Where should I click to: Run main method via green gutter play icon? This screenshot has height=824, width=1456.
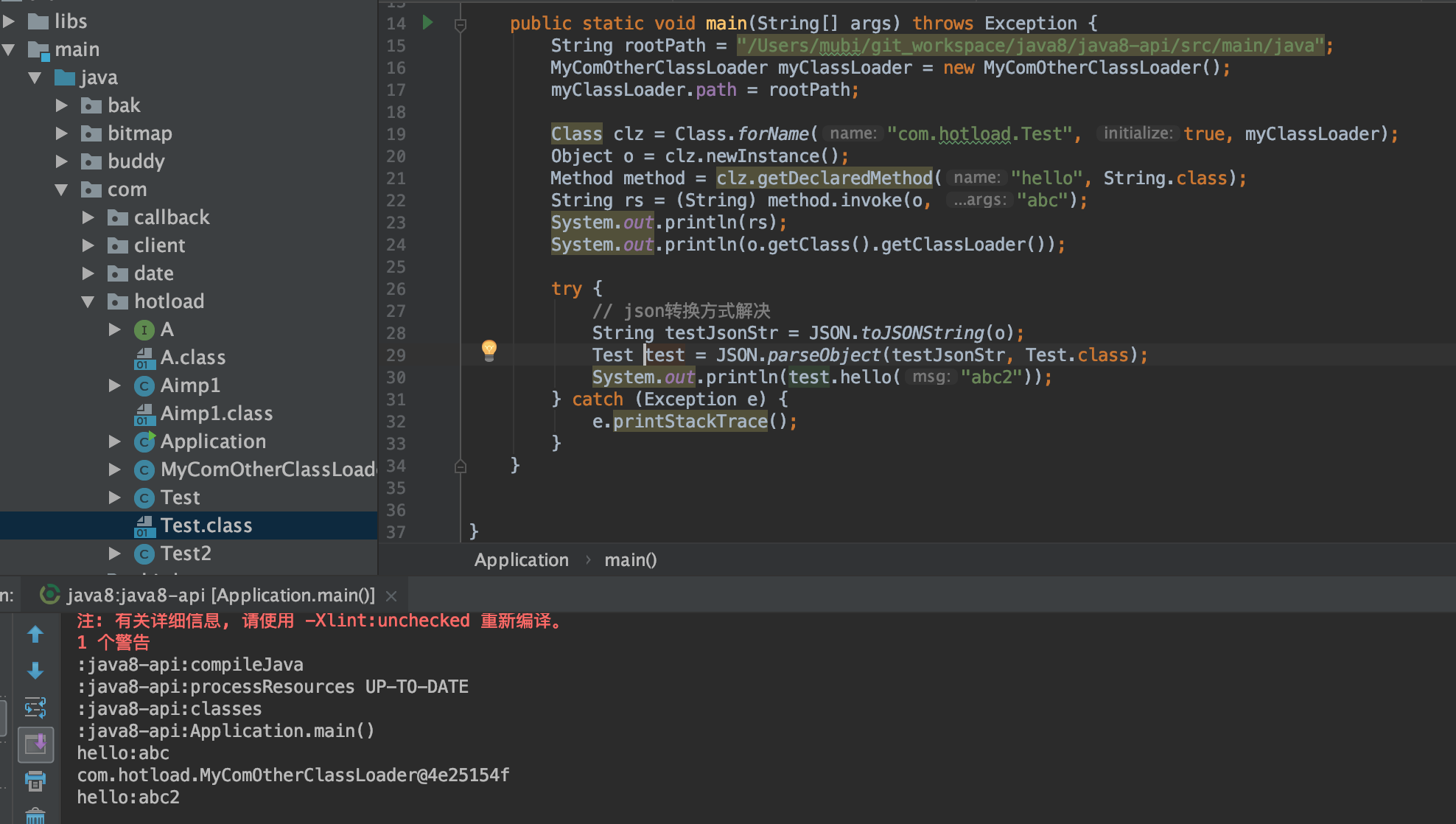pyautogui.click(x=427, y=23)
